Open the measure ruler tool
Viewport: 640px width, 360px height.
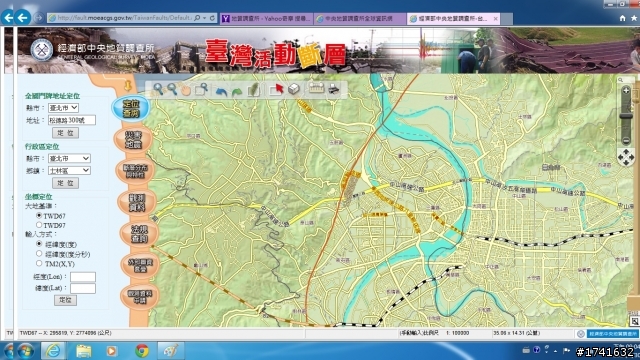316,88
